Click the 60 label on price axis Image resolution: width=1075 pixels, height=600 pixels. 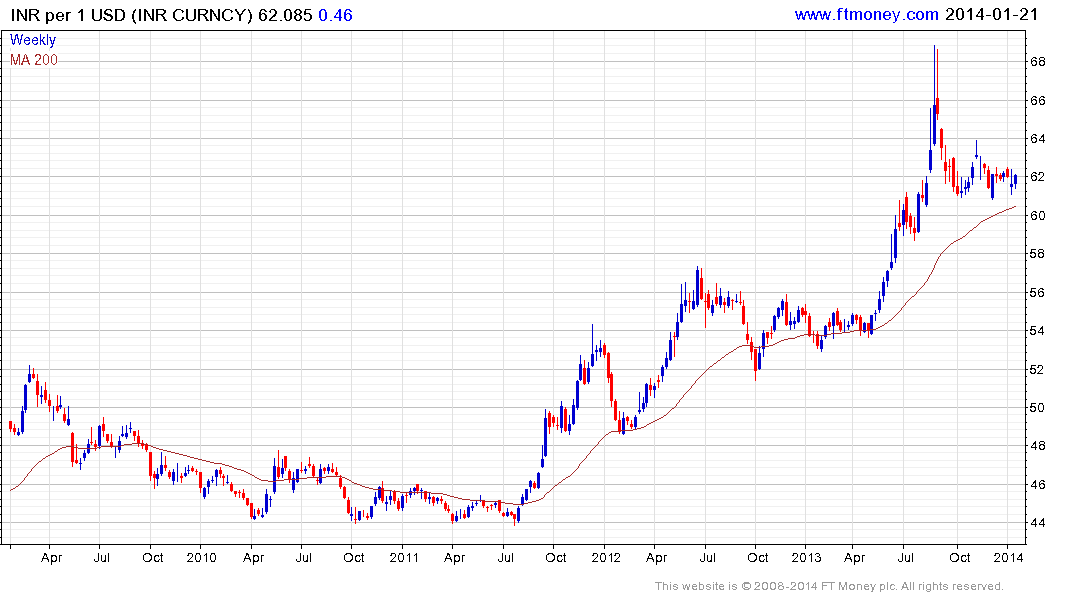1037,216
